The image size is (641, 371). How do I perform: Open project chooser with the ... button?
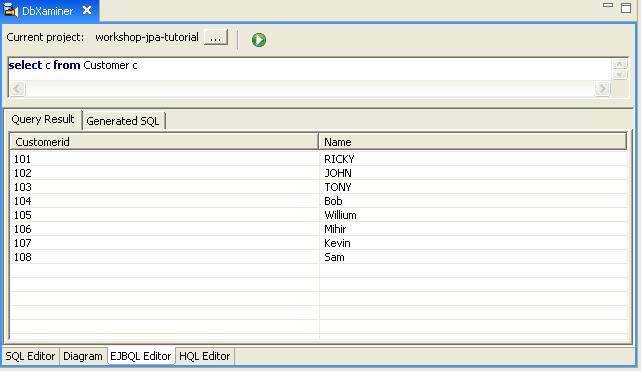pos(216,38)
